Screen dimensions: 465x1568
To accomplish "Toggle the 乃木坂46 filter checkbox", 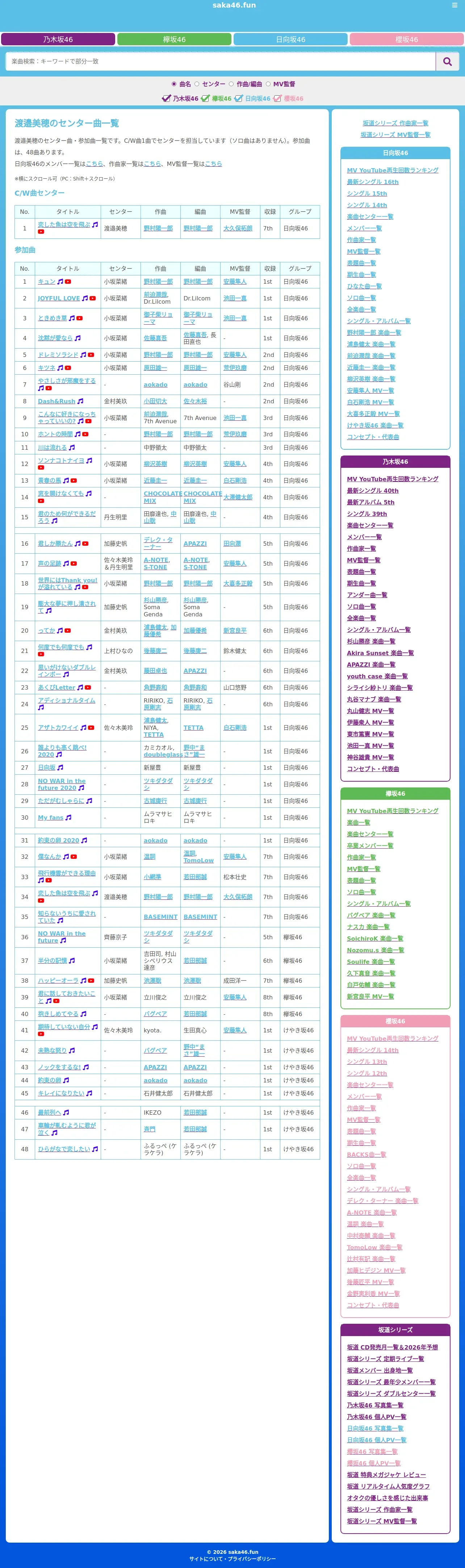I will (166, 98).
